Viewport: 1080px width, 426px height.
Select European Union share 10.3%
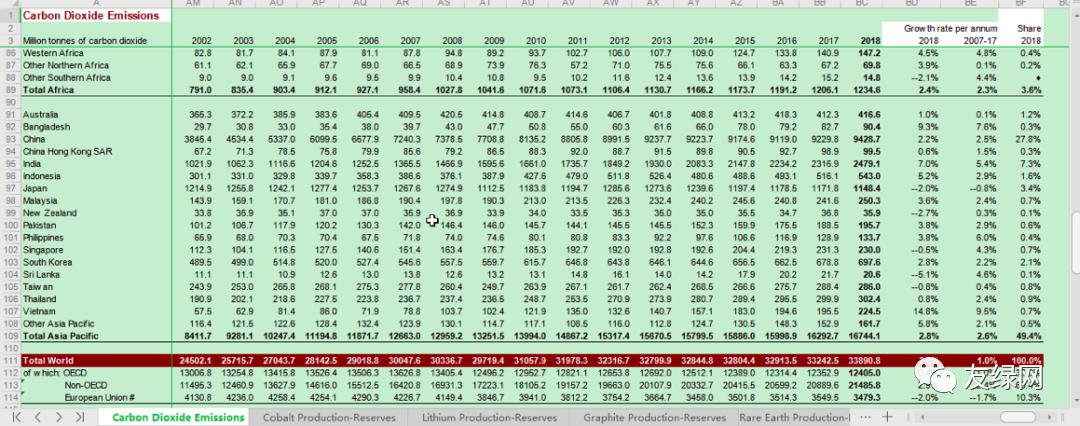pos(1029,398)
